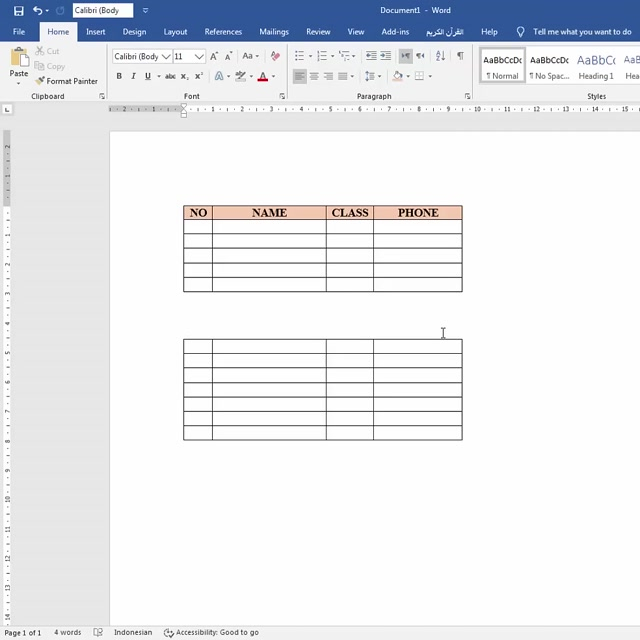The image size is (640, 640).
Task: Switch to the Insert tab
Action: (95, 32)
